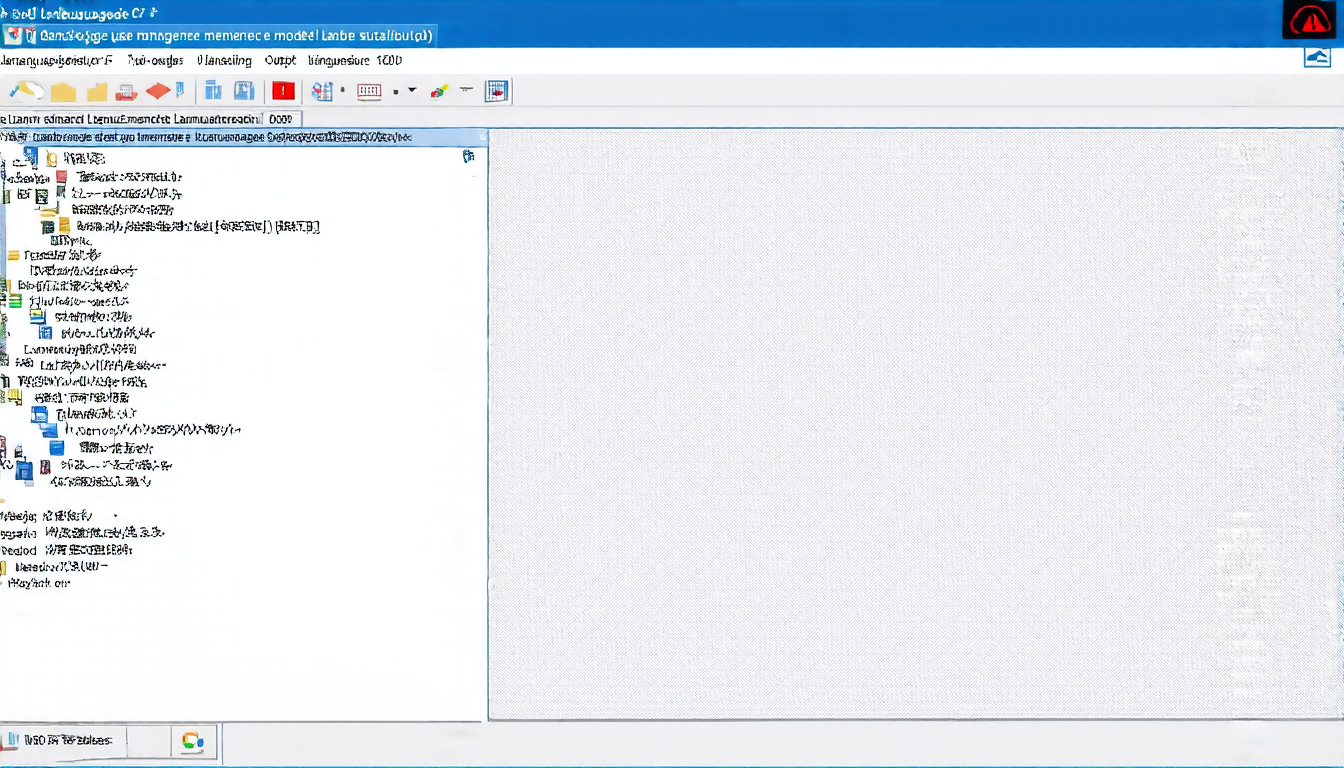
Task: Select the longest tree row with bracketed text
Action: [198, 226]
